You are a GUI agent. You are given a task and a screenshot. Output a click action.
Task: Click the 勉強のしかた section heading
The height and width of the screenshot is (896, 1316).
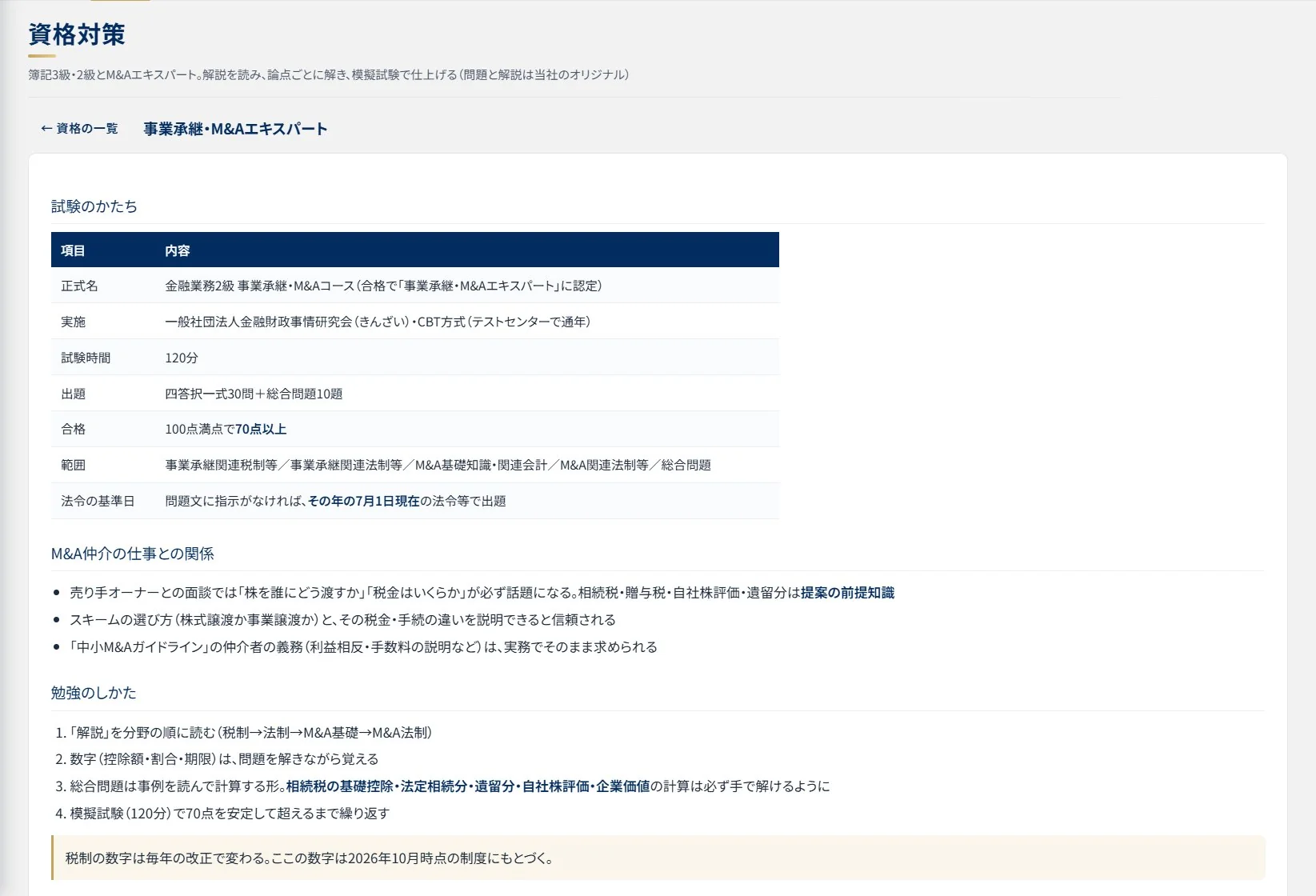(x=94, y=693)
